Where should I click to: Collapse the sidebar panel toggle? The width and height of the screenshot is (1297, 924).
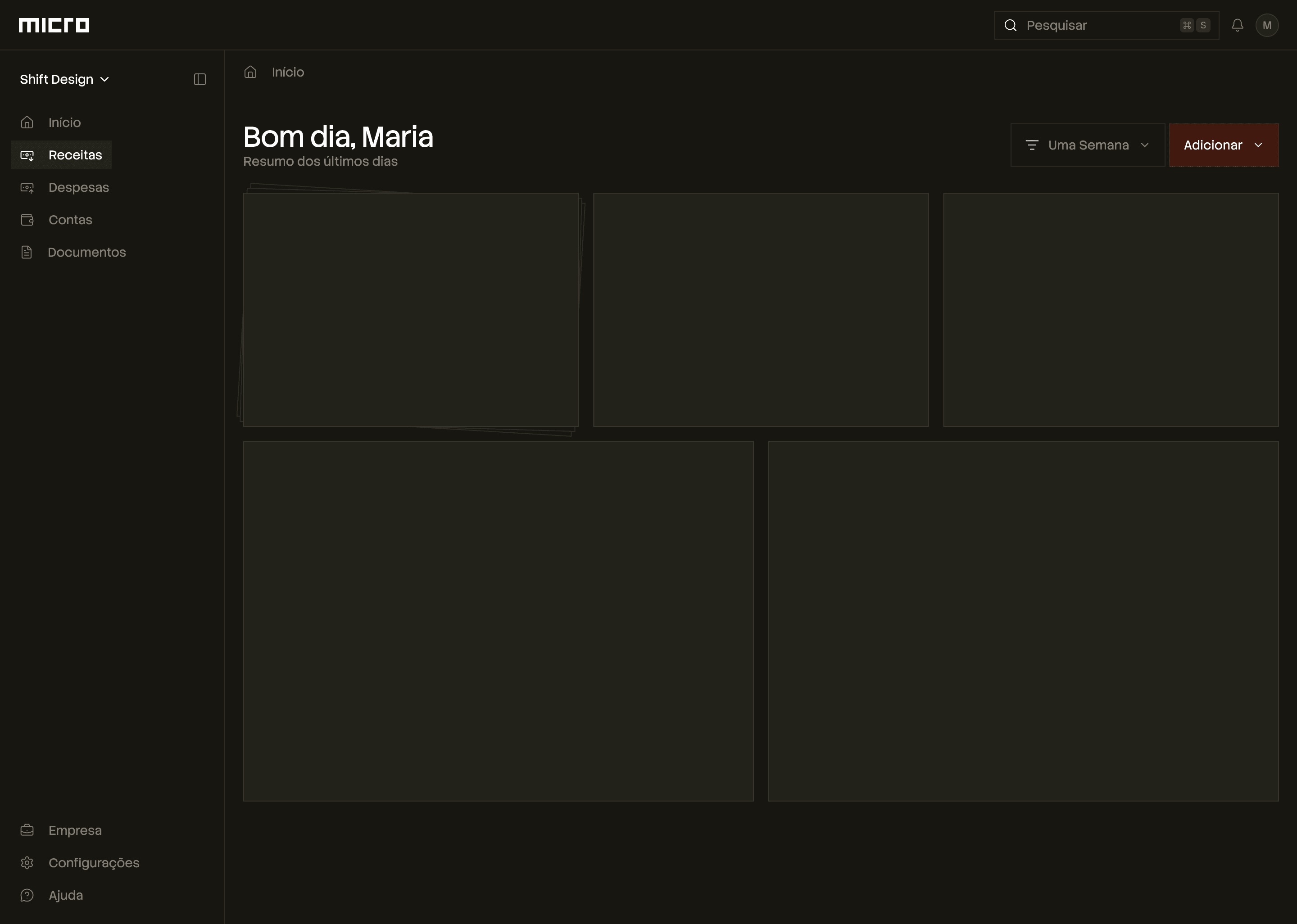[x=200, y=80]
